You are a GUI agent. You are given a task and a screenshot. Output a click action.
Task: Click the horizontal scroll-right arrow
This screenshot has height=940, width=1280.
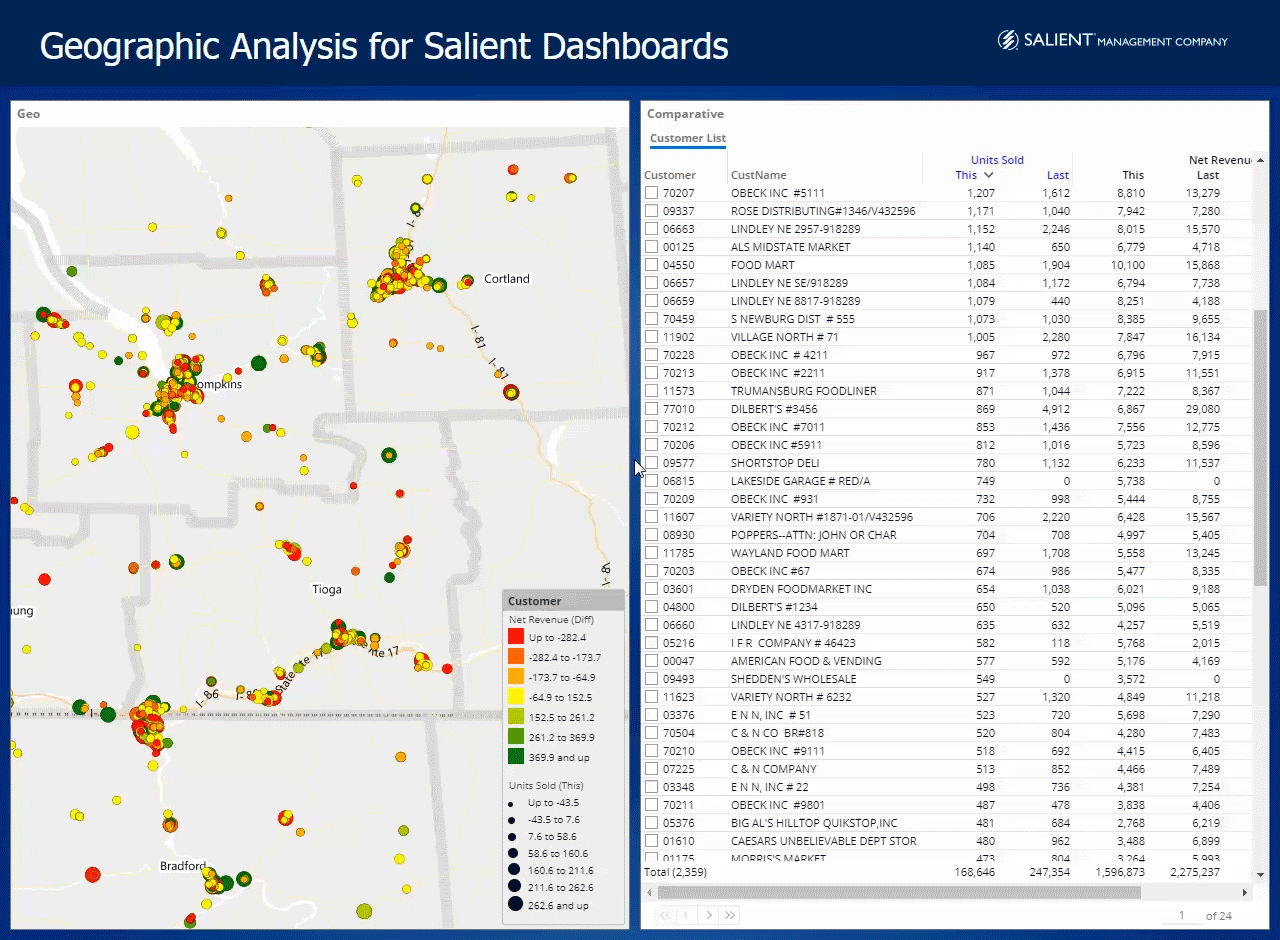coord(1245,892)
